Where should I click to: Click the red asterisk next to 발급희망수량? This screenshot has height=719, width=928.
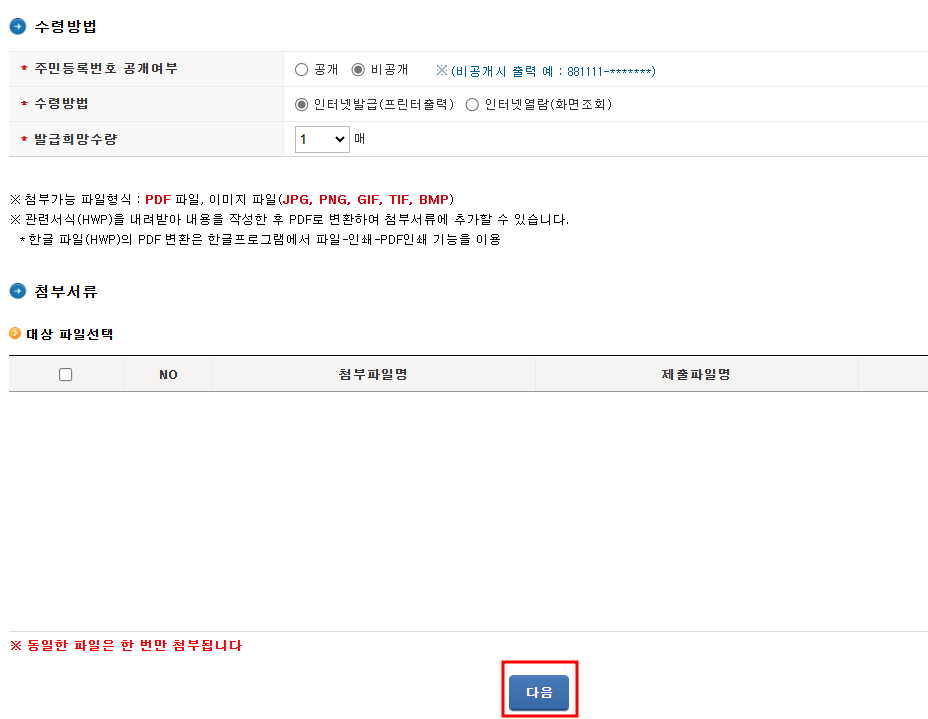click(x=23, y=138)
